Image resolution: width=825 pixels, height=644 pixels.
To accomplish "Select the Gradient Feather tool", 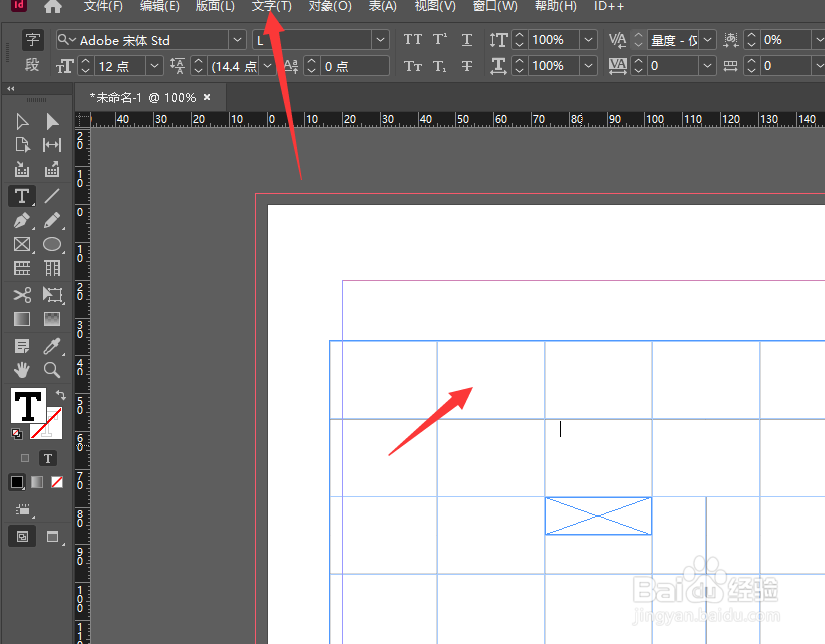I will 52,319.
